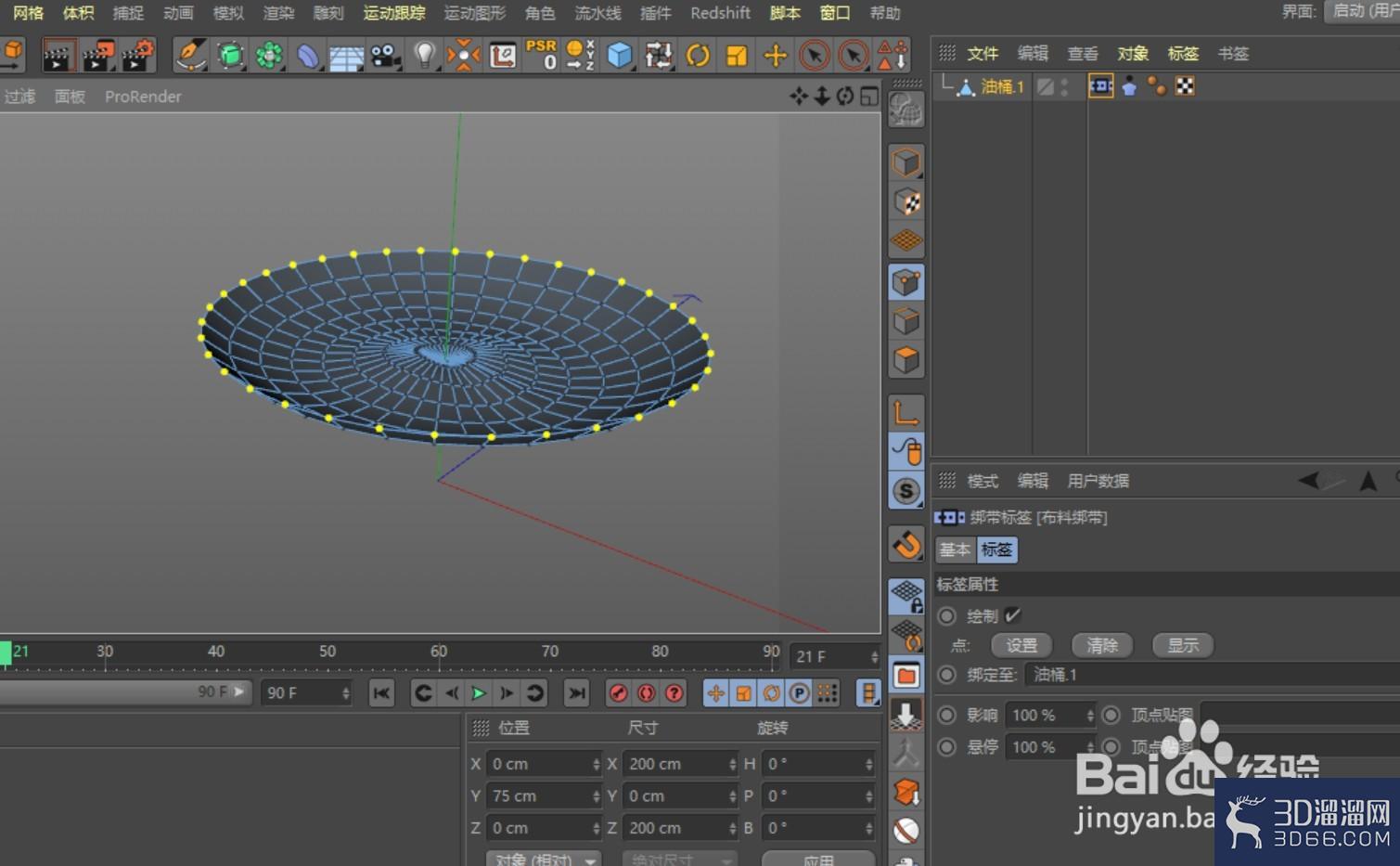The image size is (1400, 866).
Task: Click the blue Bend deformer icon
Action: 307,56
